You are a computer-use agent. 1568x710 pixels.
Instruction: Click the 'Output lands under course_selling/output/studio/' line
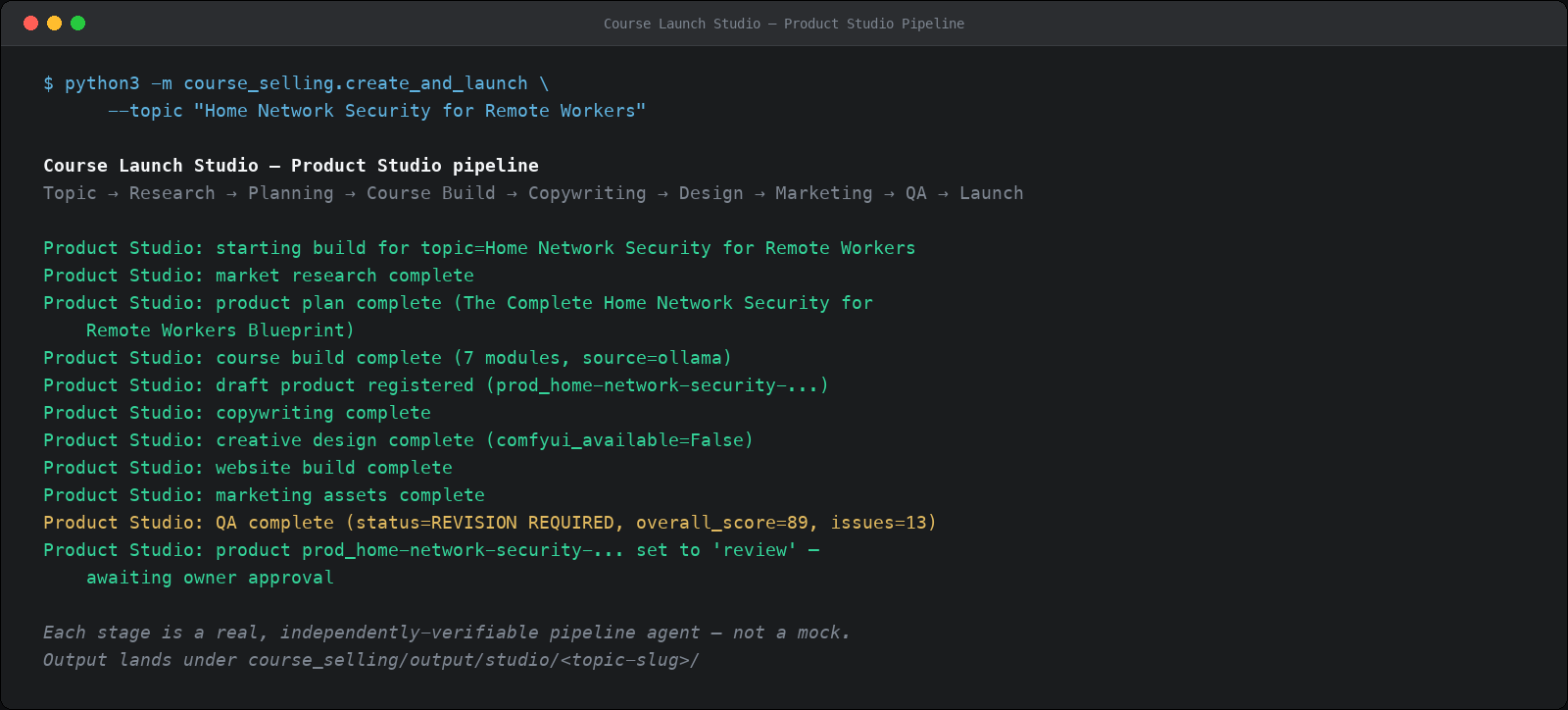[371, 660]
